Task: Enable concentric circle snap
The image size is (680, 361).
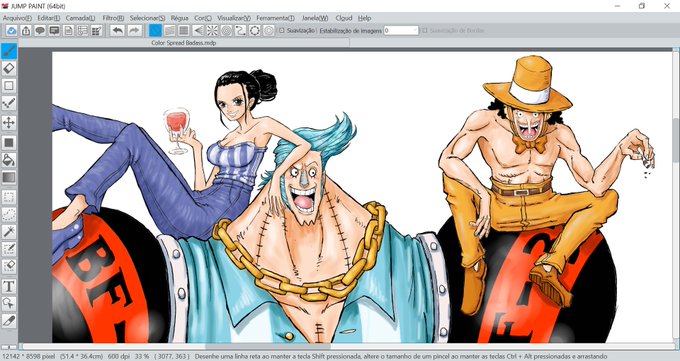Action: 226,30
